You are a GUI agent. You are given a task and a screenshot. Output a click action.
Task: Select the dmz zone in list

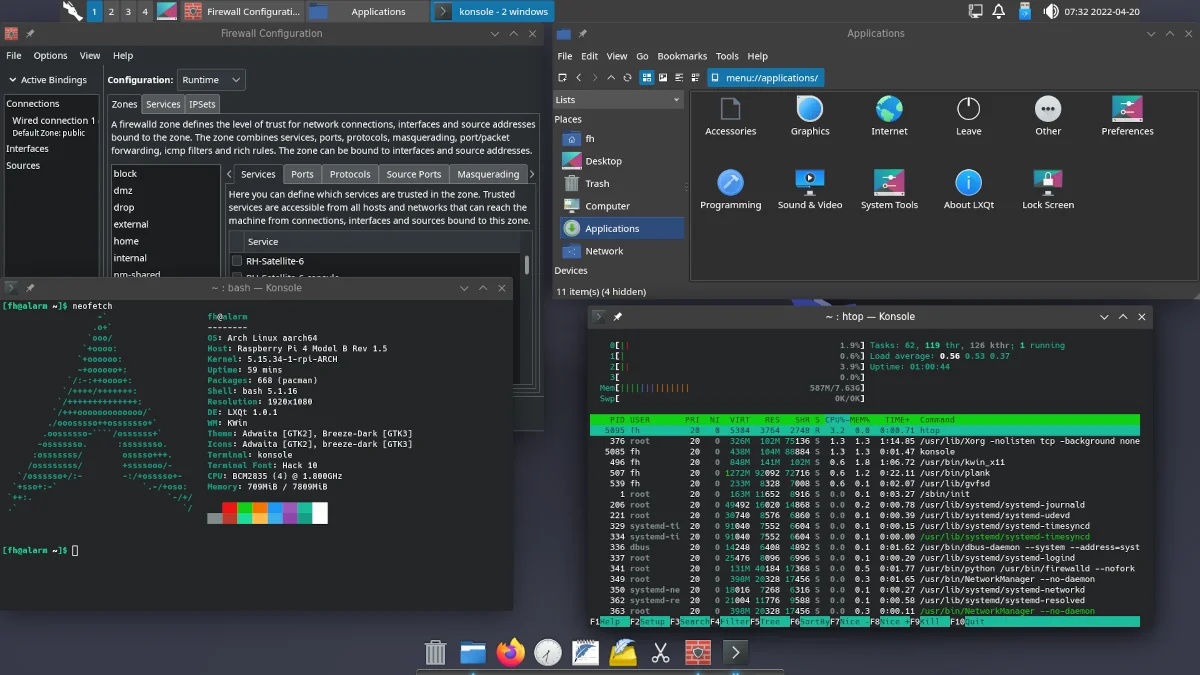(123, 190)
